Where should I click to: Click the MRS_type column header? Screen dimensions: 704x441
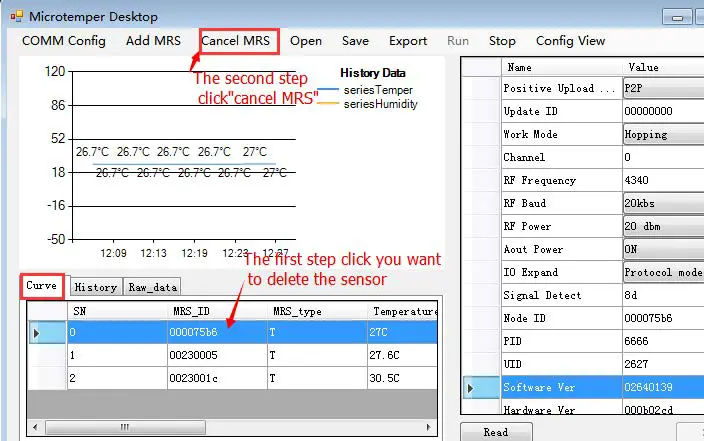coord(317,311)
